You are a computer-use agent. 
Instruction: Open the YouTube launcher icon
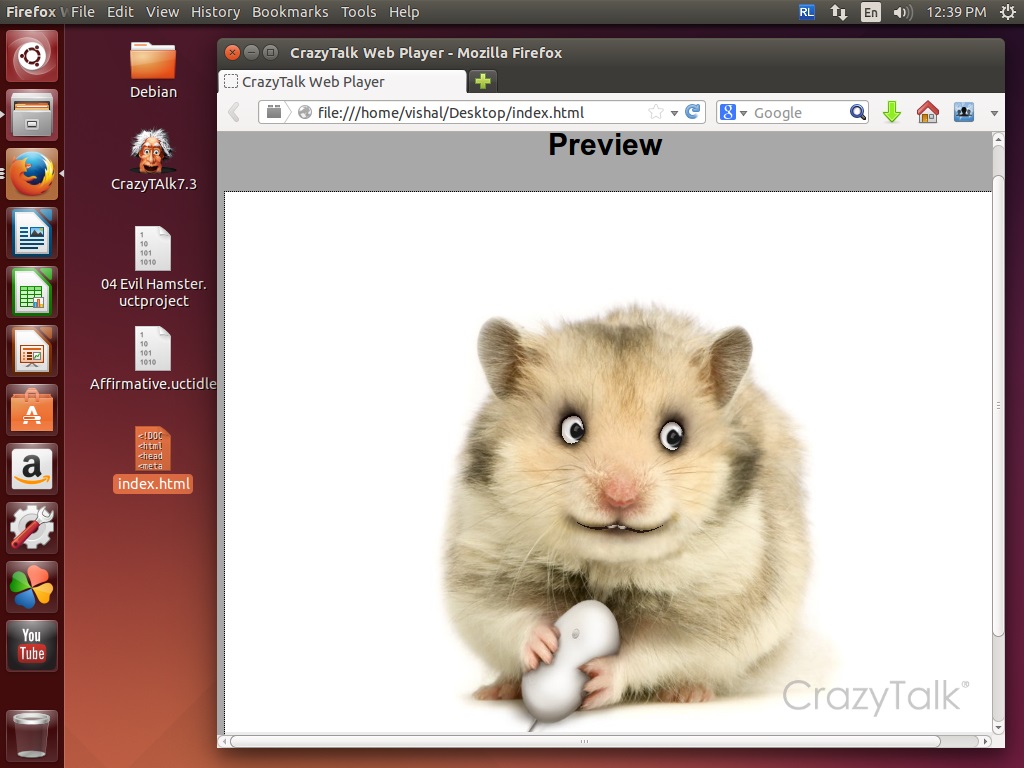click(32, 645)
